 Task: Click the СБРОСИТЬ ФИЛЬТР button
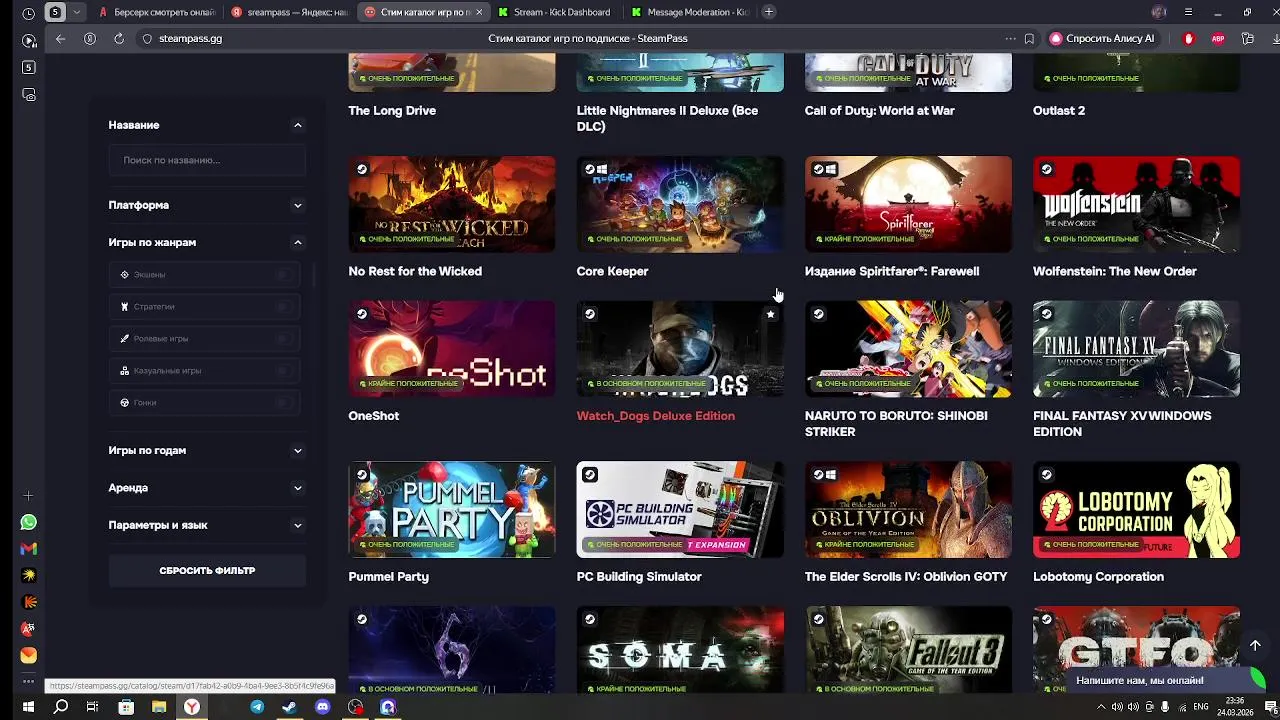click(207, 570)
